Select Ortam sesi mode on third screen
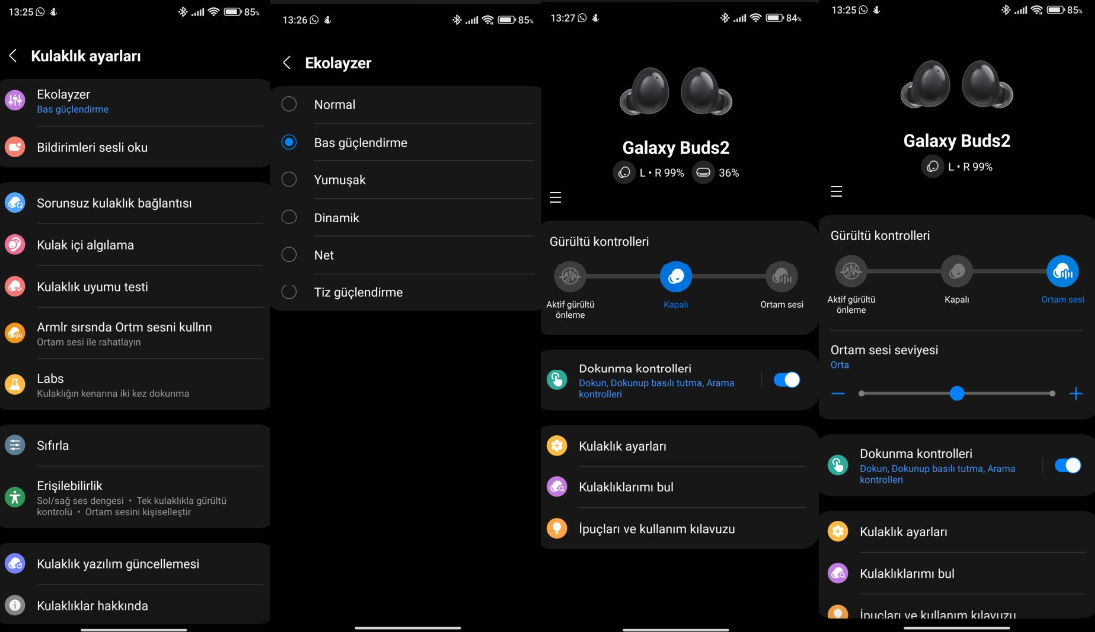 click(781, 277)
